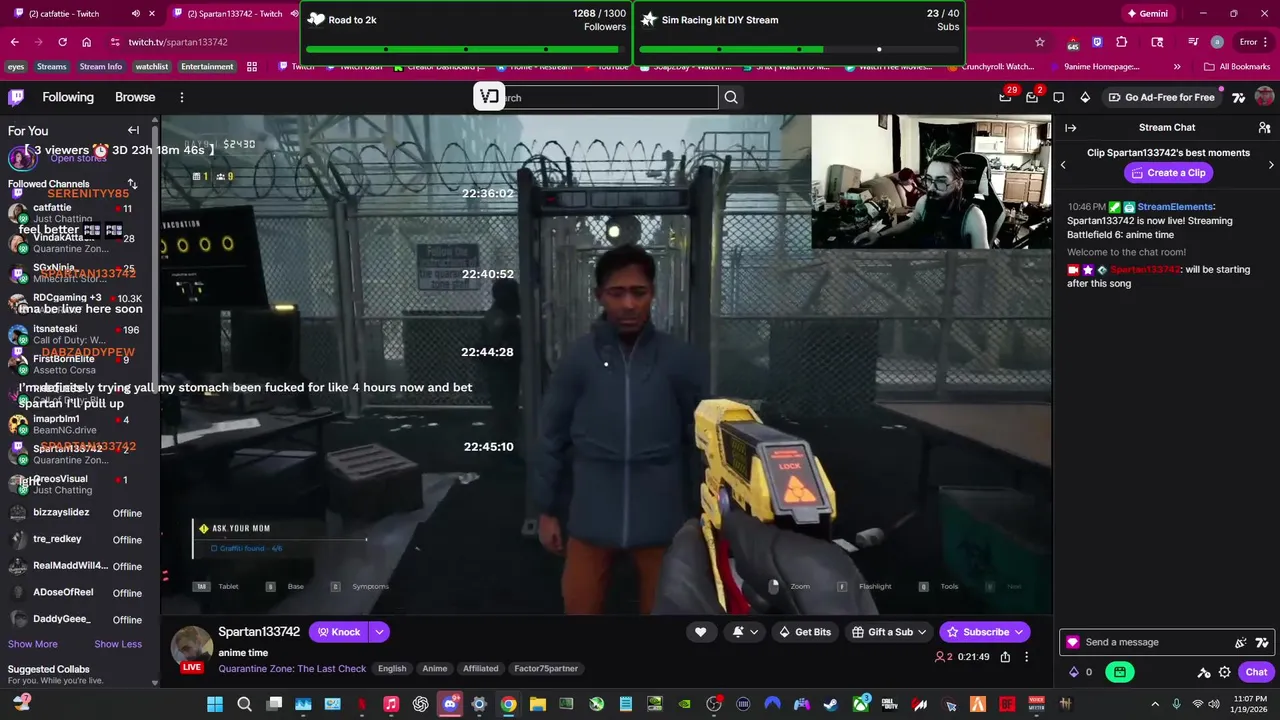Open the Entertainment bookmark folder

[207, 67]
